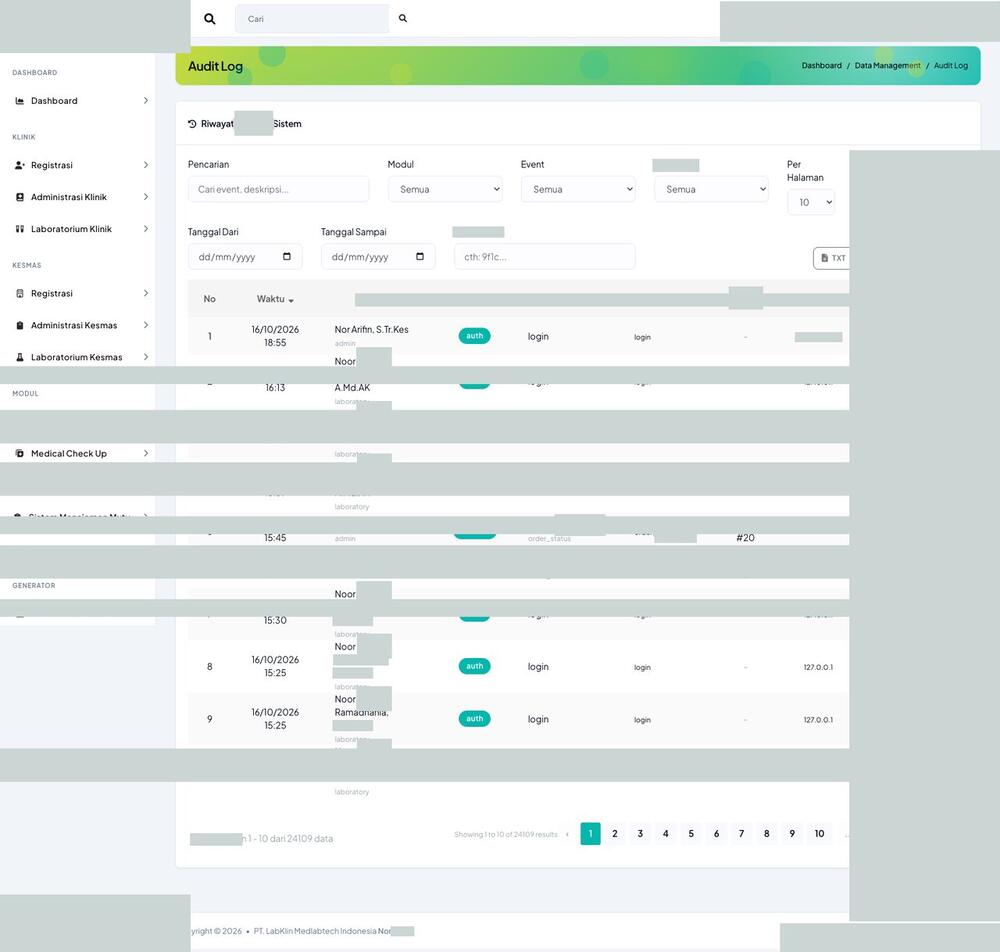
Task: Click into the Cari search field
Action: tap(312, 19)
